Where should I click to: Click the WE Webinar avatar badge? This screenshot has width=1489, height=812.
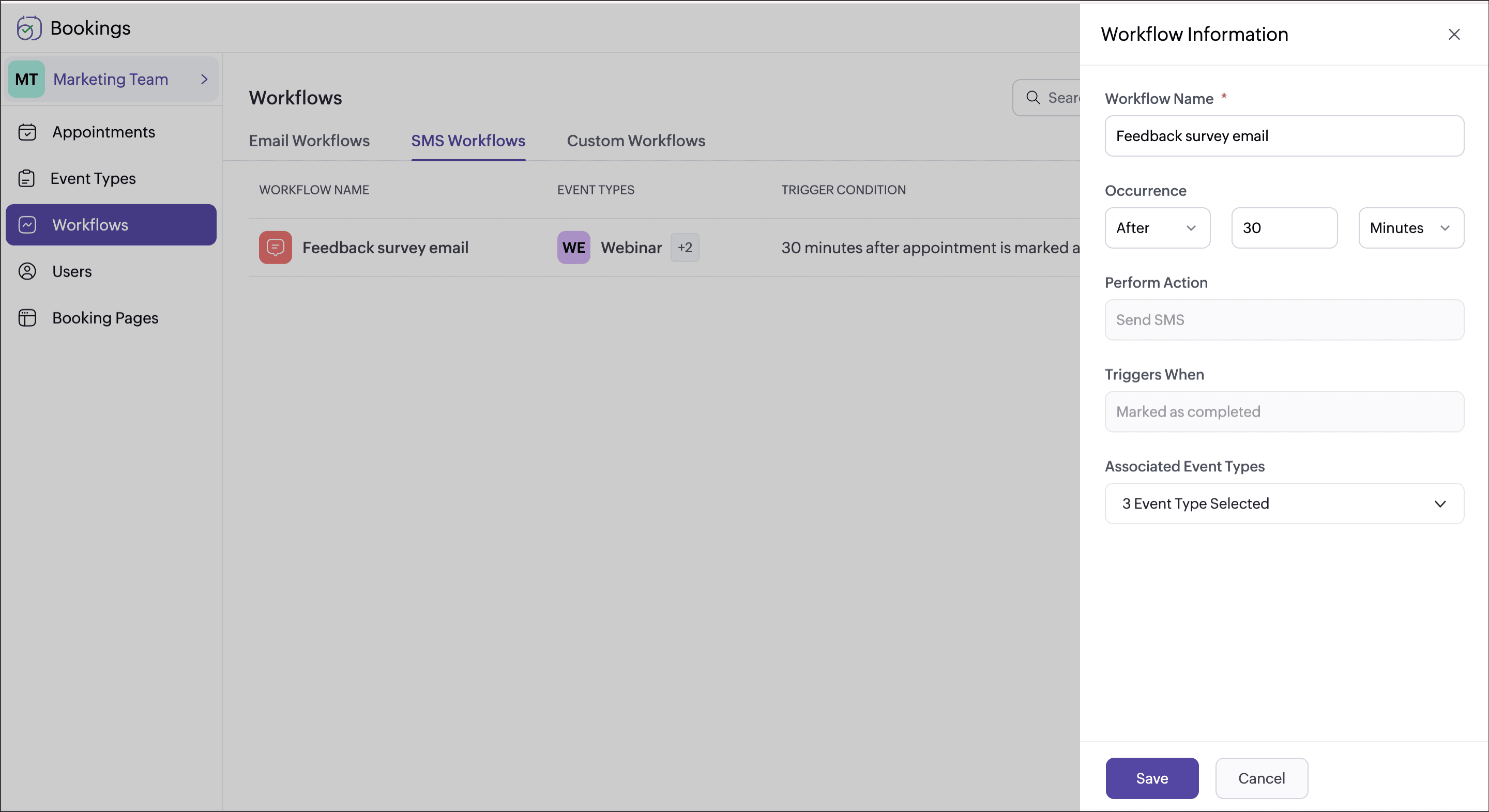[573, 248]
